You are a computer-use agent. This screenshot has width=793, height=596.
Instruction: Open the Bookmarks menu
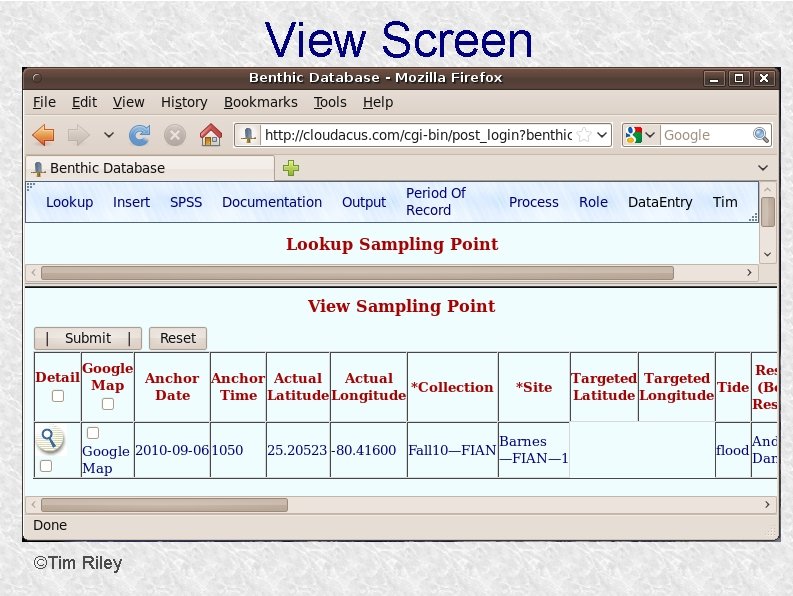pos(260,102)
